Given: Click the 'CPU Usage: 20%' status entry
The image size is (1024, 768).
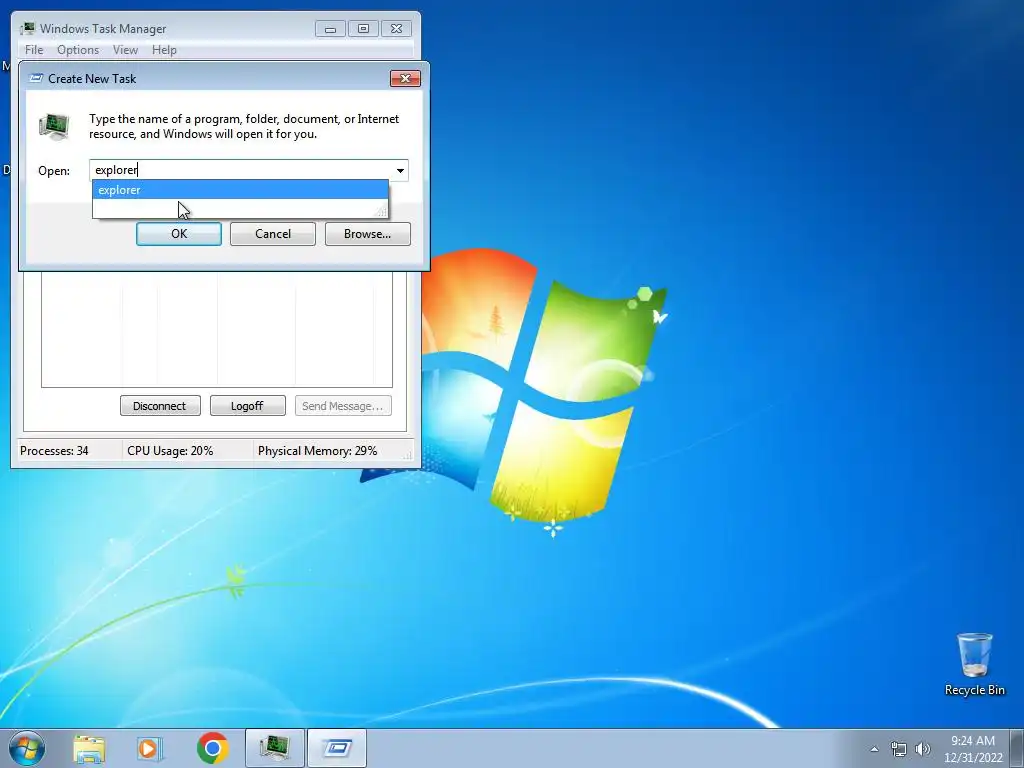Looking at the screenshot, I should (x=170, y=451).
